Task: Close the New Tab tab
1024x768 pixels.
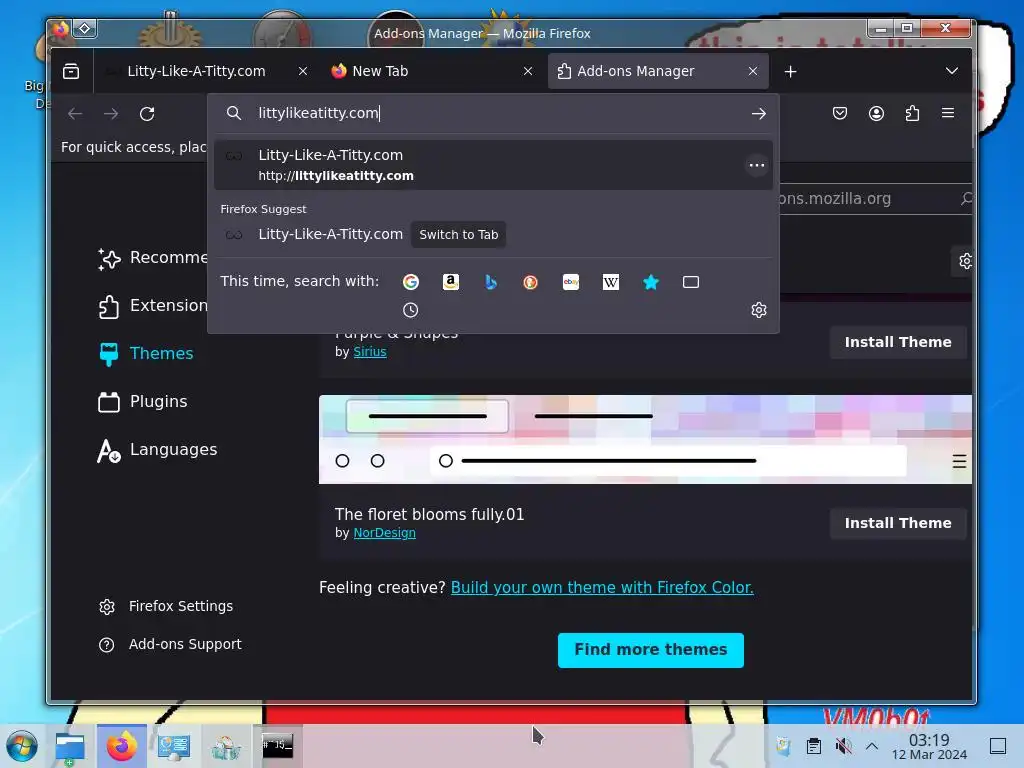Action: coord(528,71)
